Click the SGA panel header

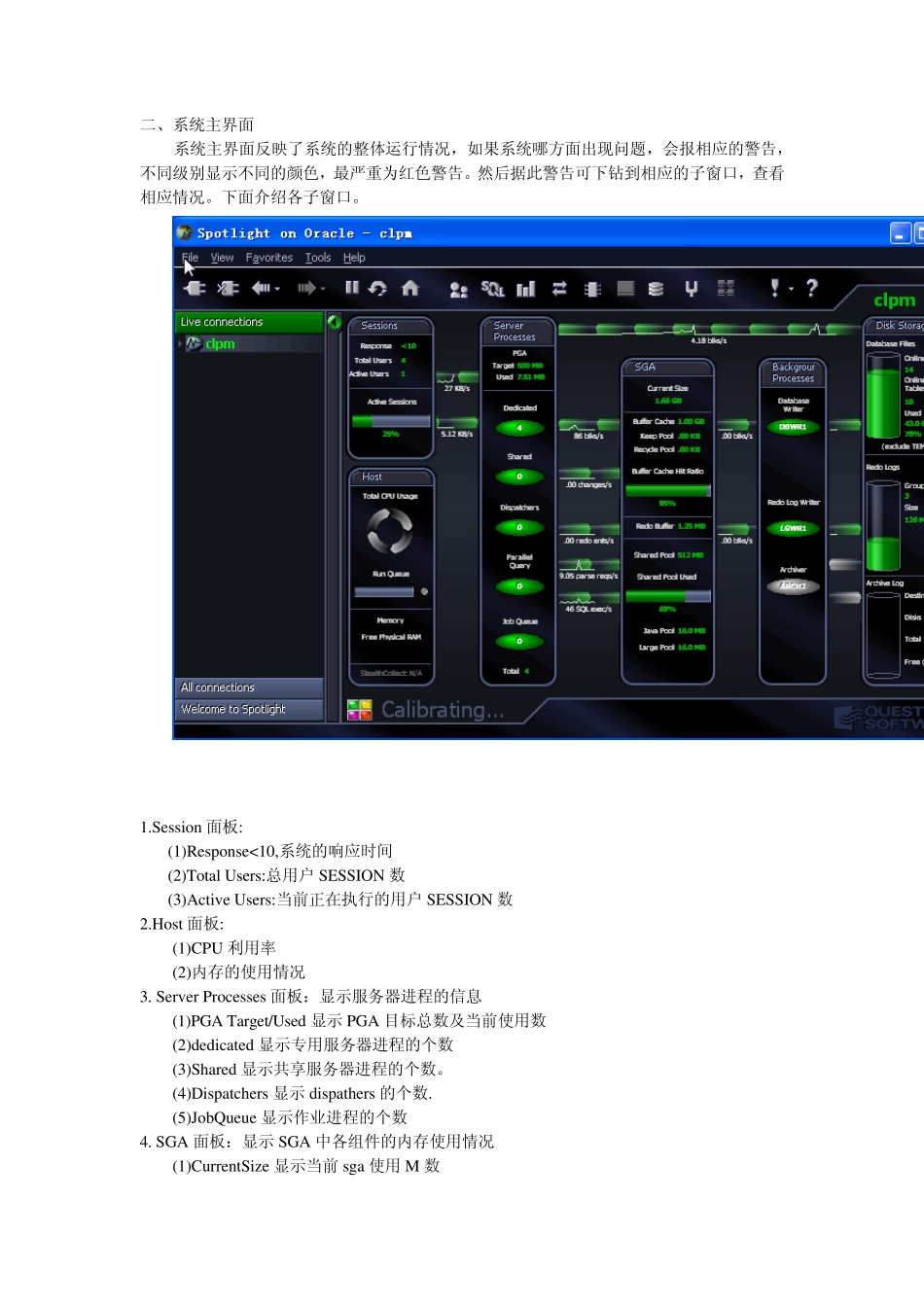(x=668, y=368)
